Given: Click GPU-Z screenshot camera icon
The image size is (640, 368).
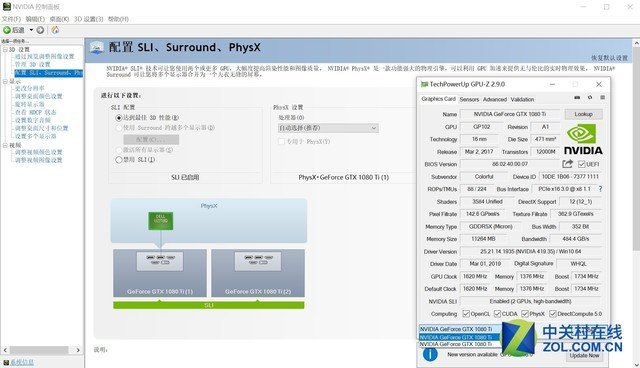Looking at the screenshot, I should (577, 98).
